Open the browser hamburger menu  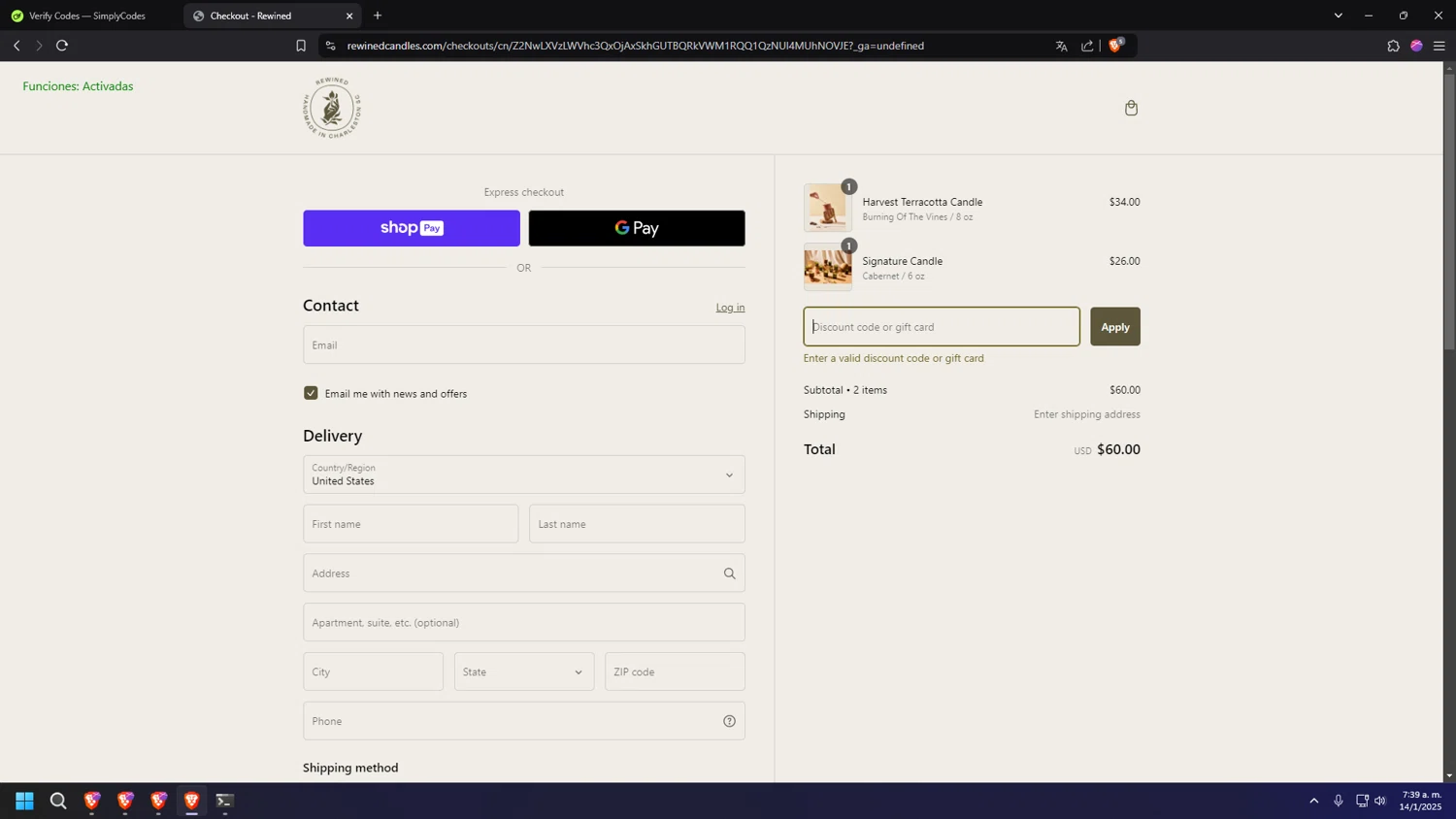coord(1439,46)
